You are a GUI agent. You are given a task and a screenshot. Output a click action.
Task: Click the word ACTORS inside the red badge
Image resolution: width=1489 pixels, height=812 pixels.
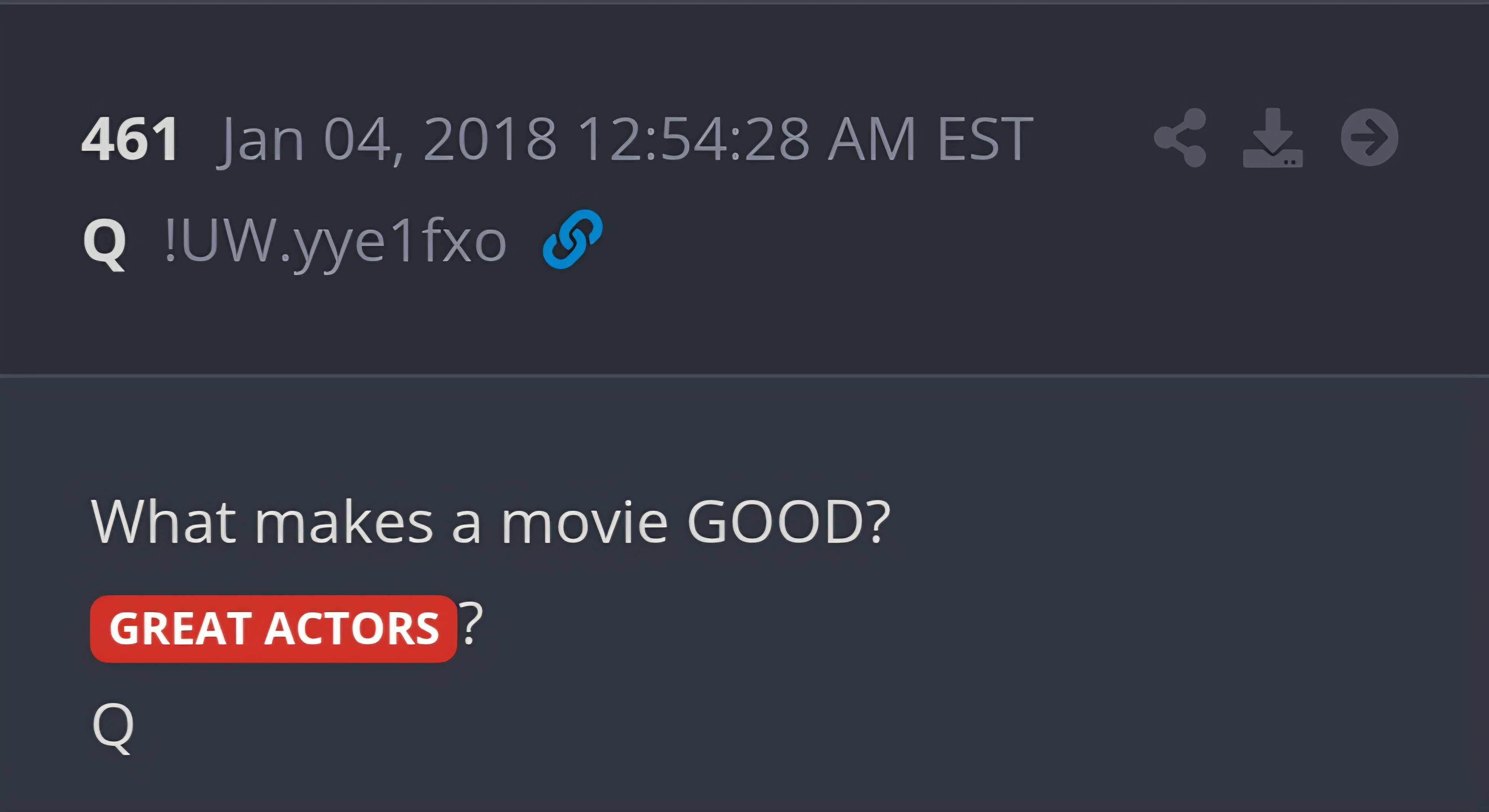tap(352, 629)
